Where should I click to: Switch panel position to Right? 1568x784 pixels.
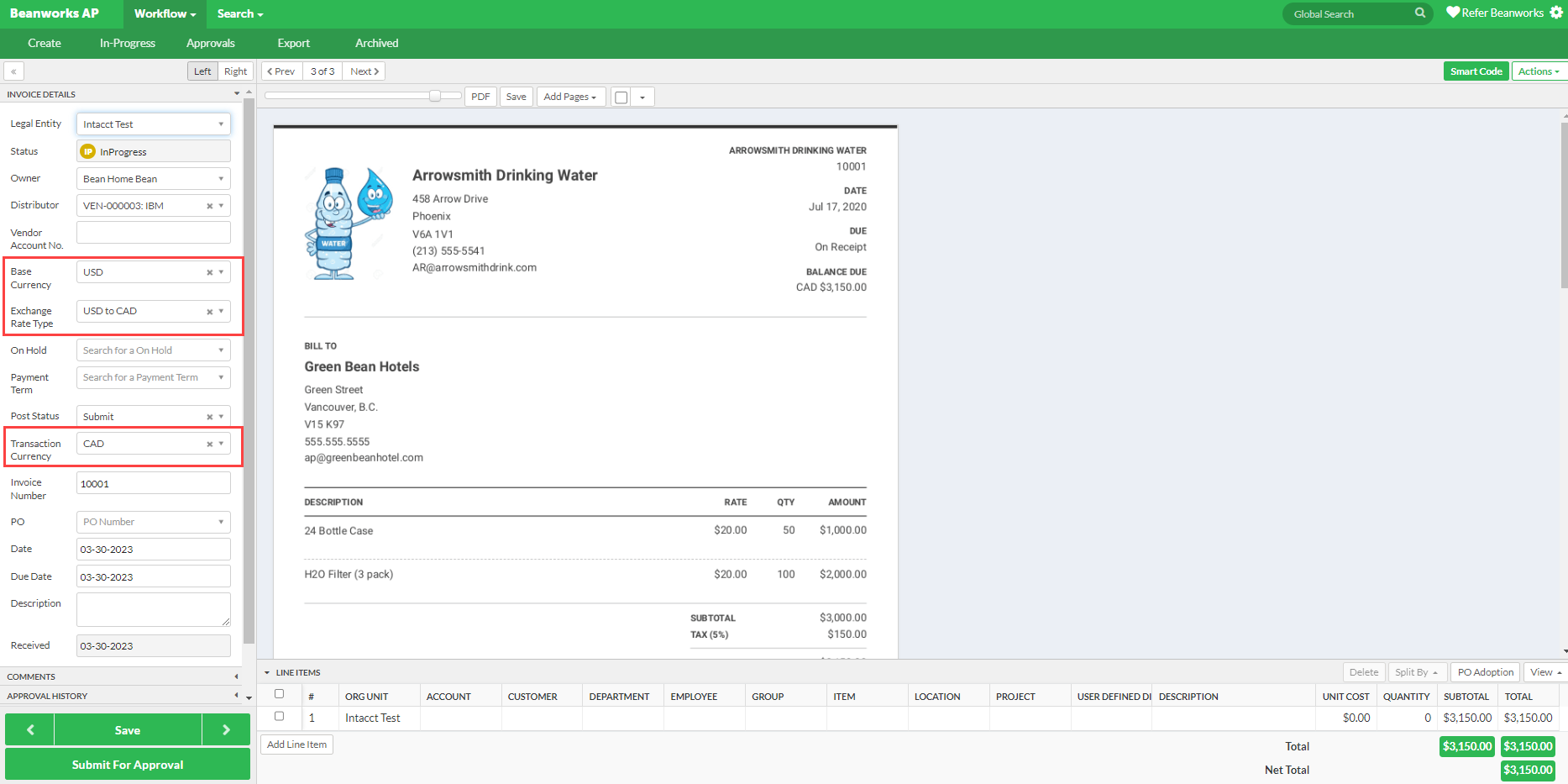click(x=235, y=71)
